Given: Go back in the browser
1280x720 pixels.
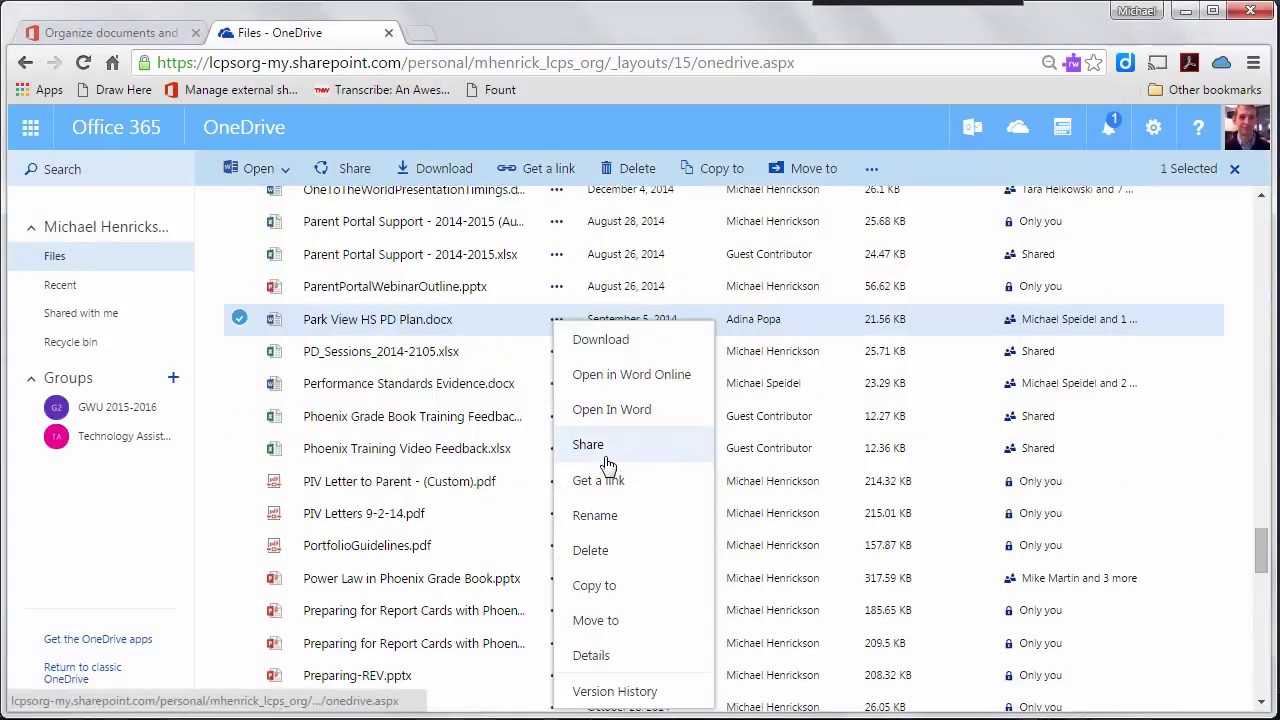Looking at the screenshot, I should pyautogui.click(x=26, y=62).
